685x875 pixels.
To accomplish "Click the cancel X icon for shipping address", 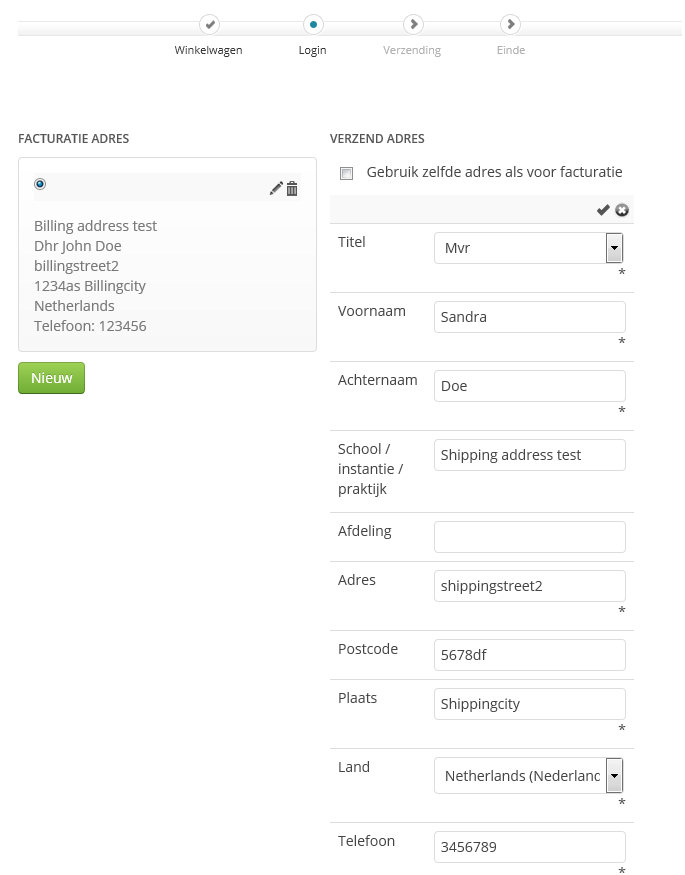I will pyautogui.click(x=622, y=210).
